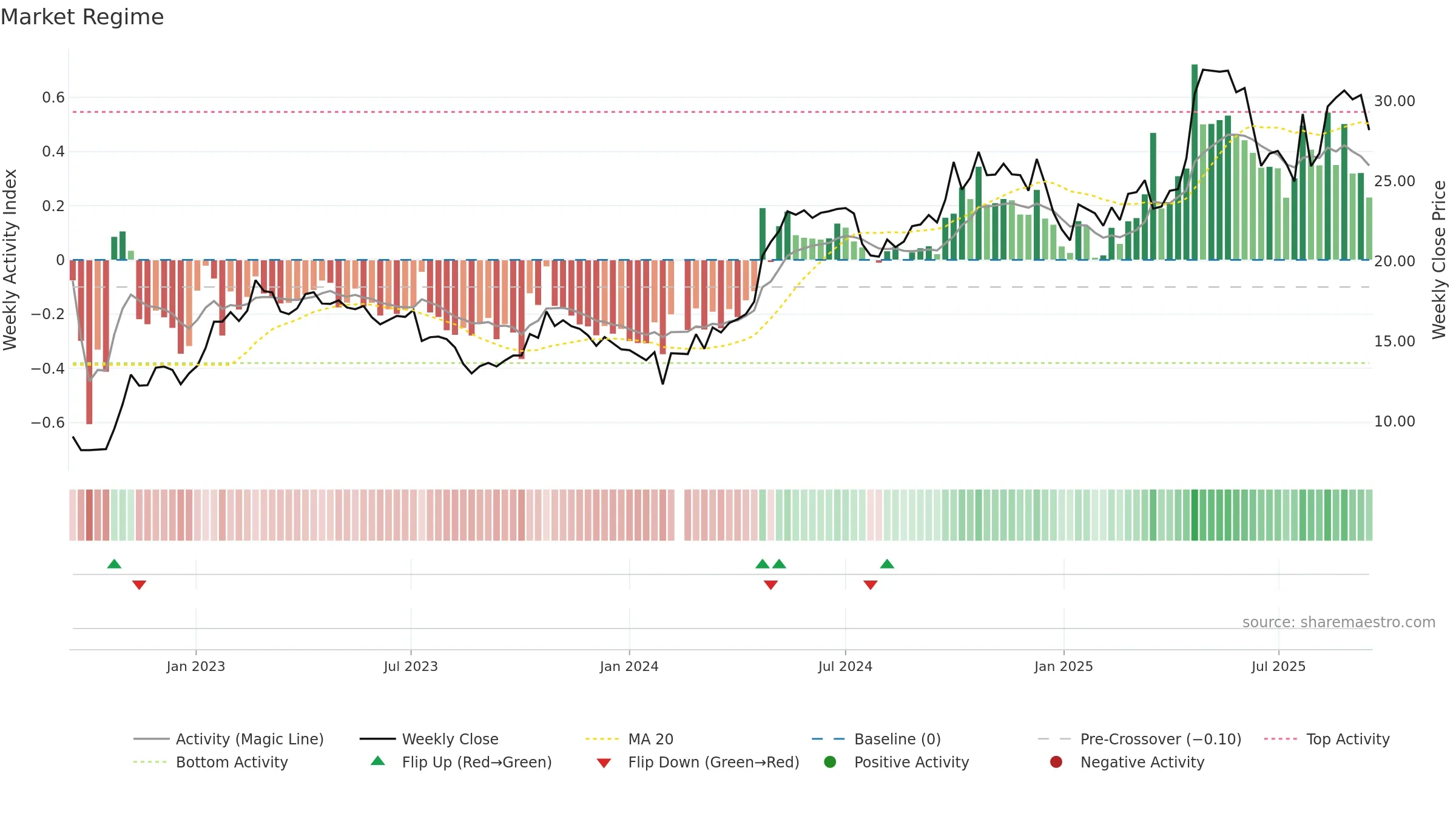Screen dimensions: 1456x819
Task: Click the Market Regime chart title
Action: pos(82,17)
